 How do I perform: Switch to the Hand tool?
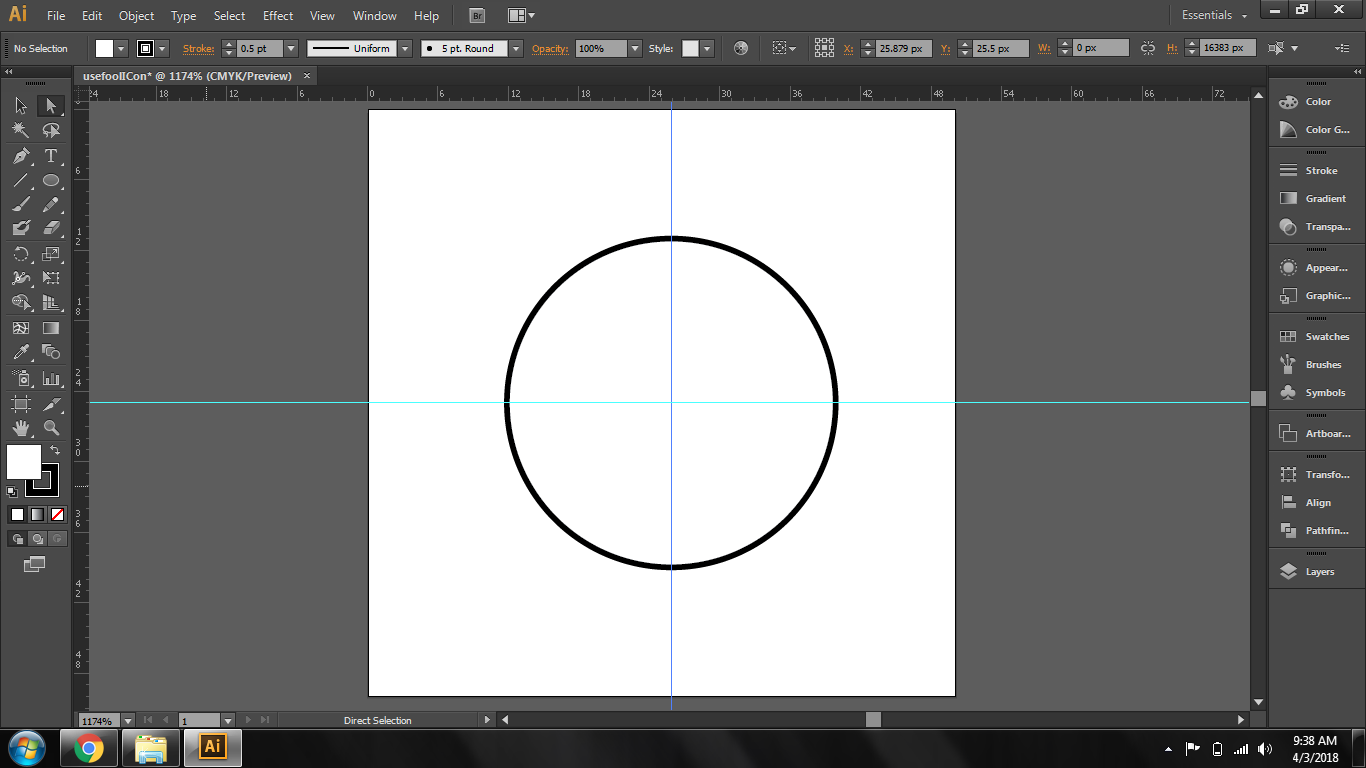coord(21,428)
